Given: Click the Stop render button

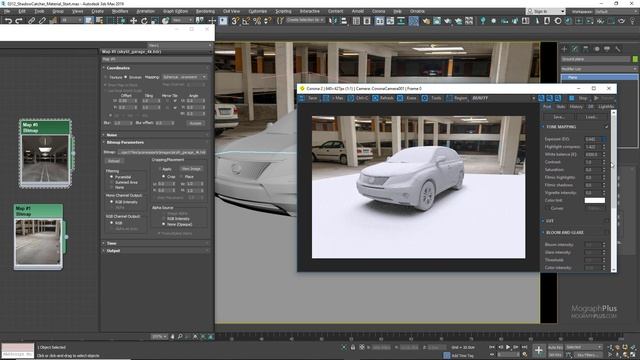Looking at the screenshot, I should (580, 98).
